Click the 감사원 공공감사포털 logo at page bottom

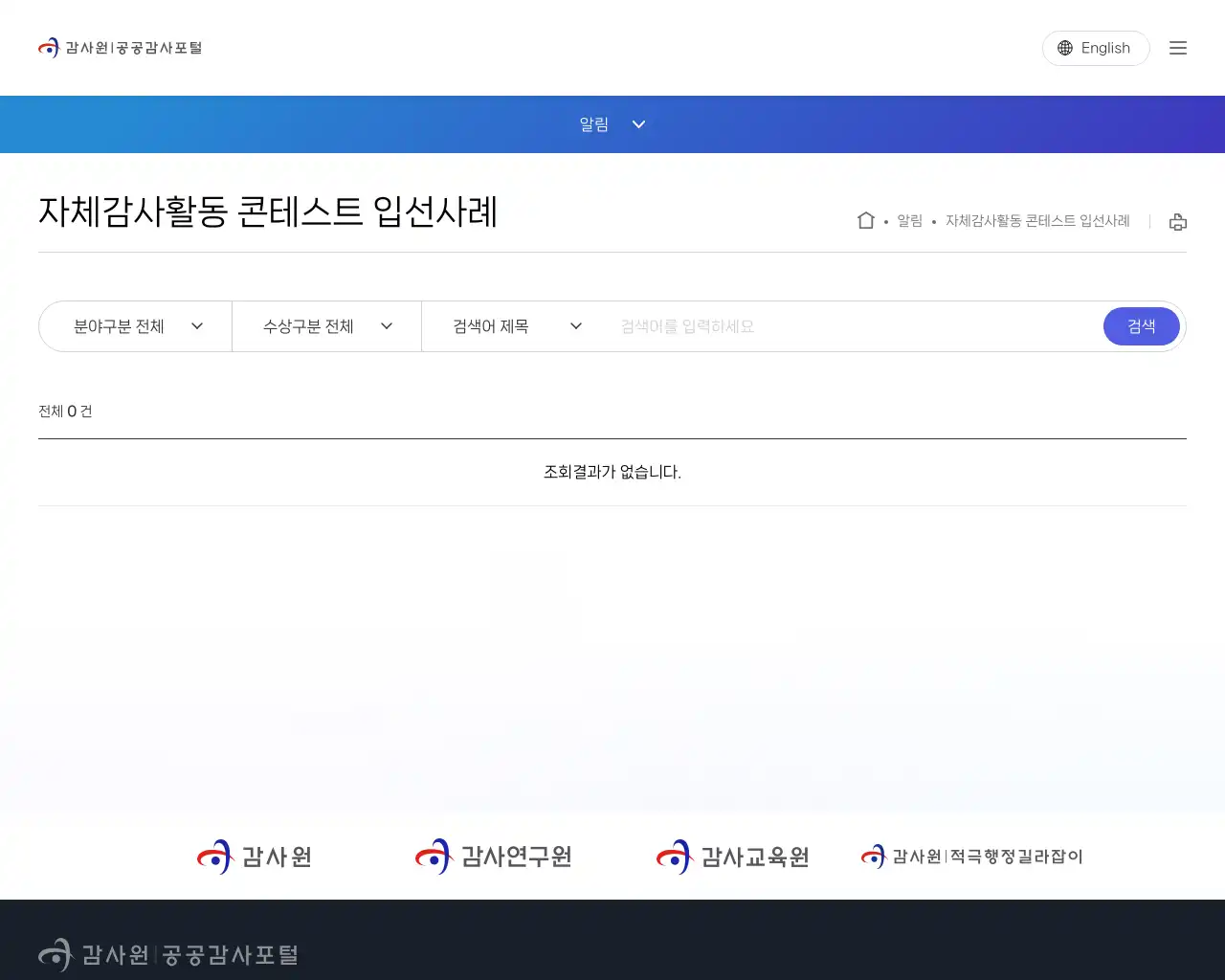168,954
